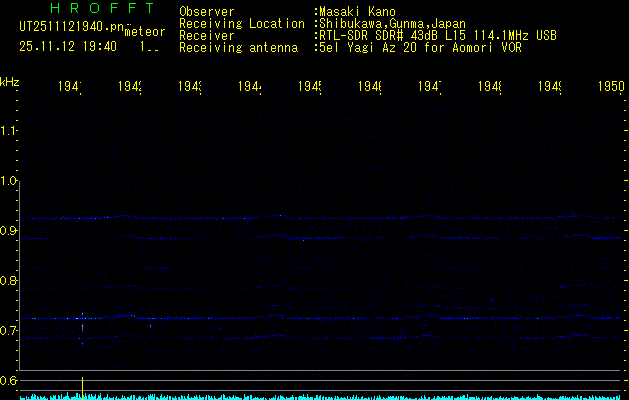Click the 0.7 frequency axis label

click(10, 330)
